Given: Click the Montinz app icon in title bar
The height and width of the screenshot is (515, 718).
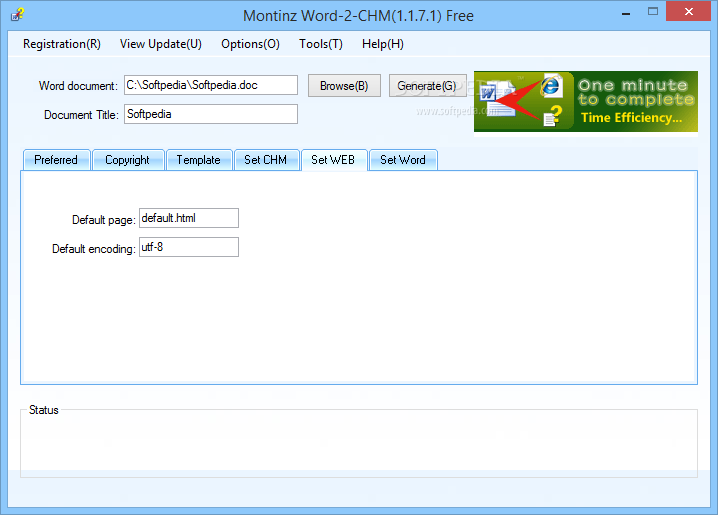Looking at the screenshot, I should [17, 15].
